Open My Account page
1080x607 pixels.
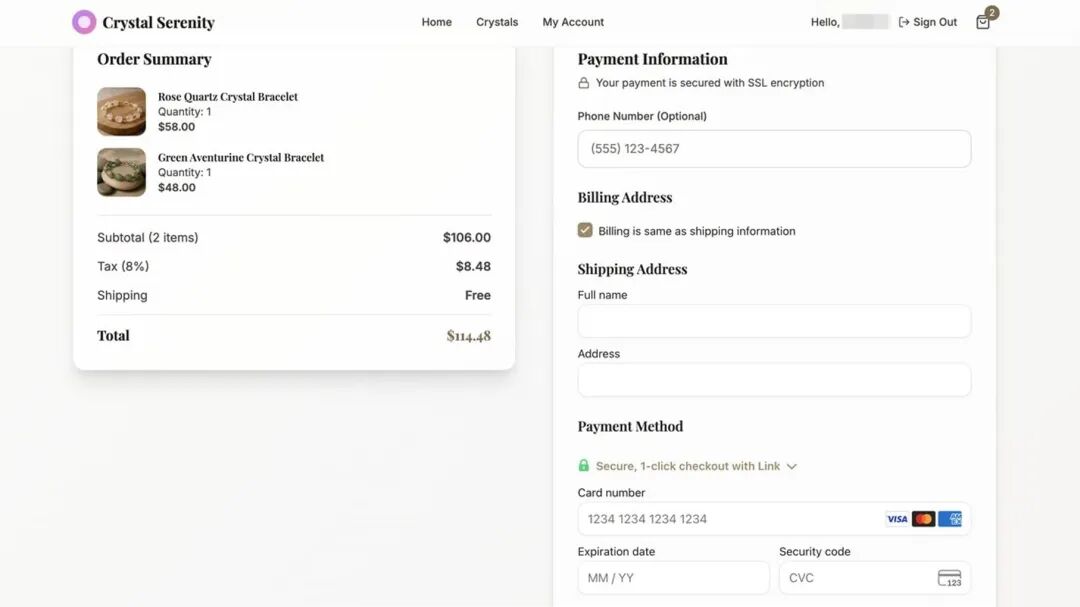[573, 22]
